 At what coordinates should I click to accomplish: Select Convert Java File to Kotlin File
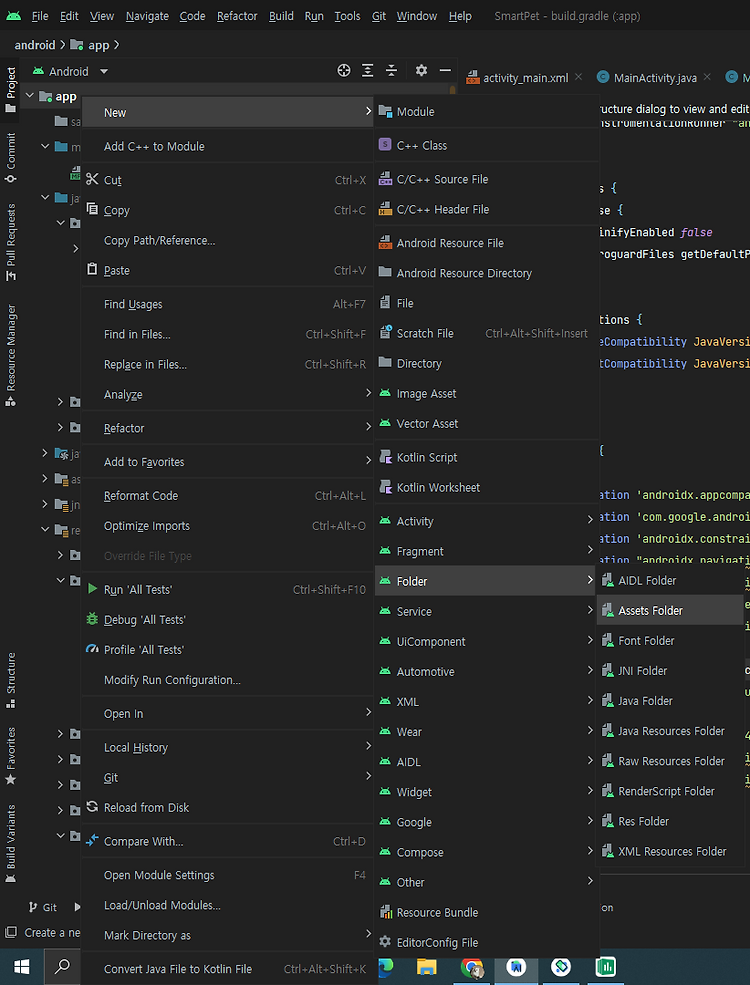pyautogui.click(x=228, y=969)
